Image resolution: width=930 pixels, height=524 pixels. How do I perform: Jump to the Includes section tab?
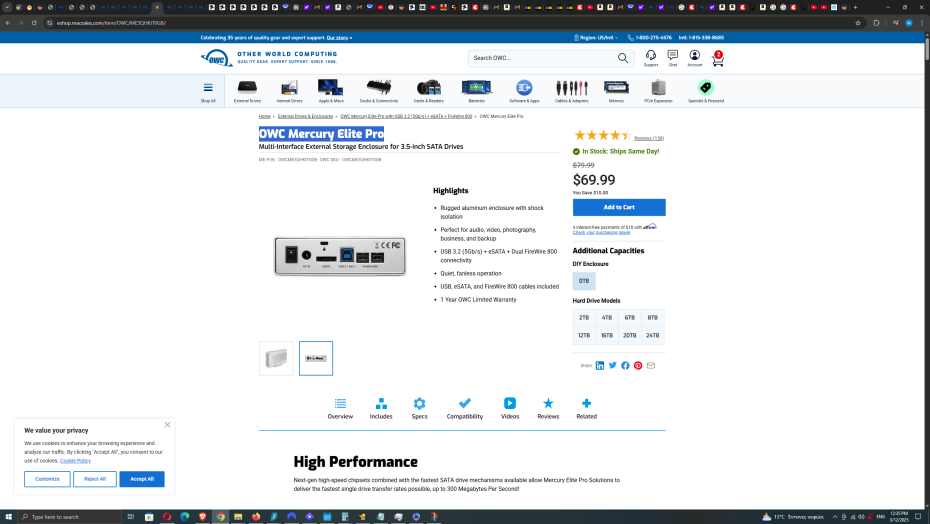381,408
